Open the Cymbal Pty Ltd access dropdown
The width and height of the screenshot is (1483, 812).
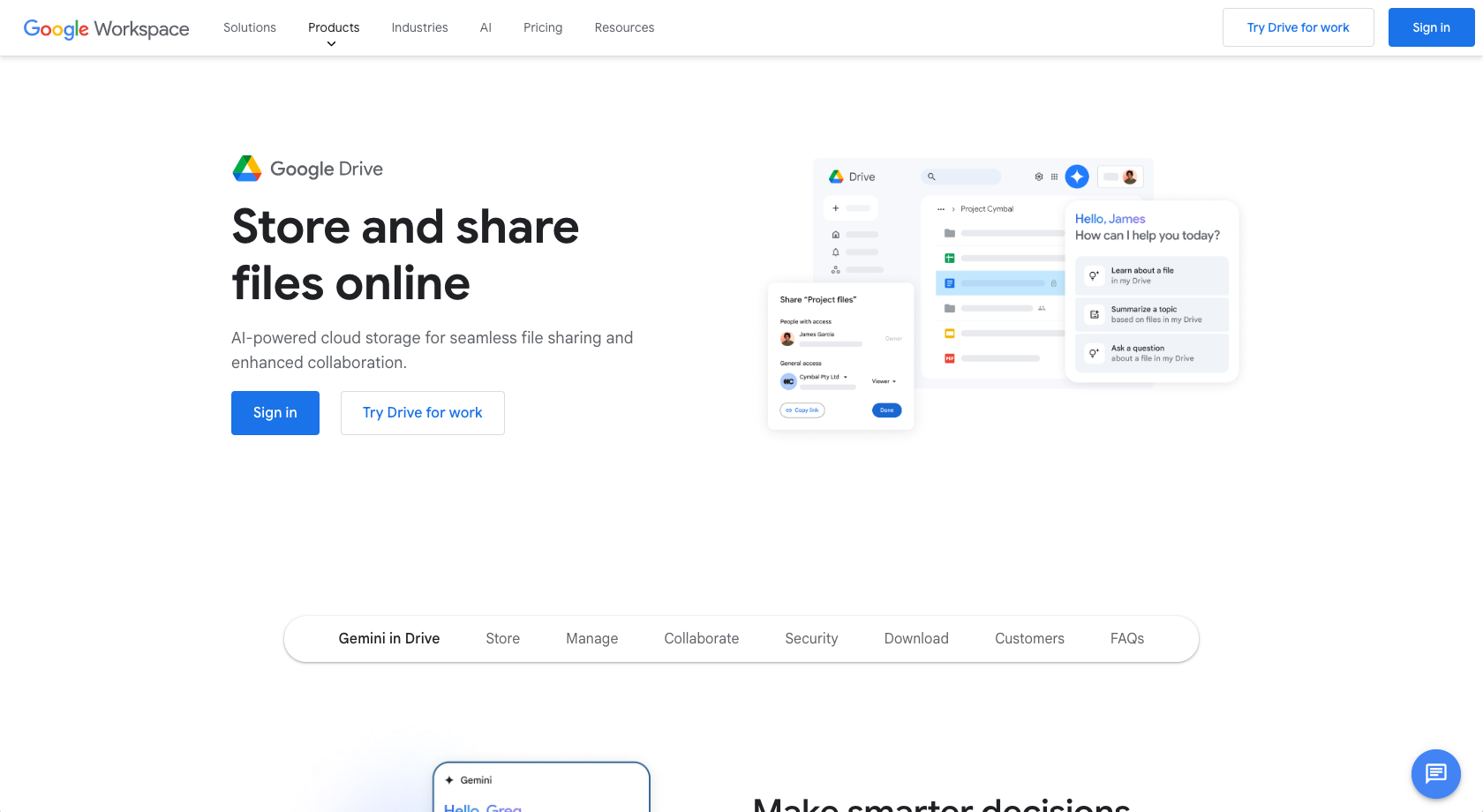[824, 377]
